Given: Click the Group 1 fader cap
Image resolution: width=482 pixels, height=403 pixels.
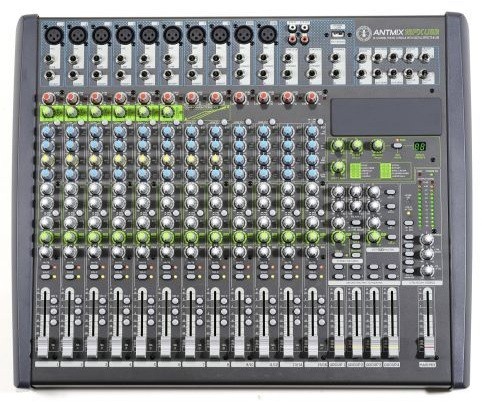Looking at the screenshot, I should pos(338,347).
